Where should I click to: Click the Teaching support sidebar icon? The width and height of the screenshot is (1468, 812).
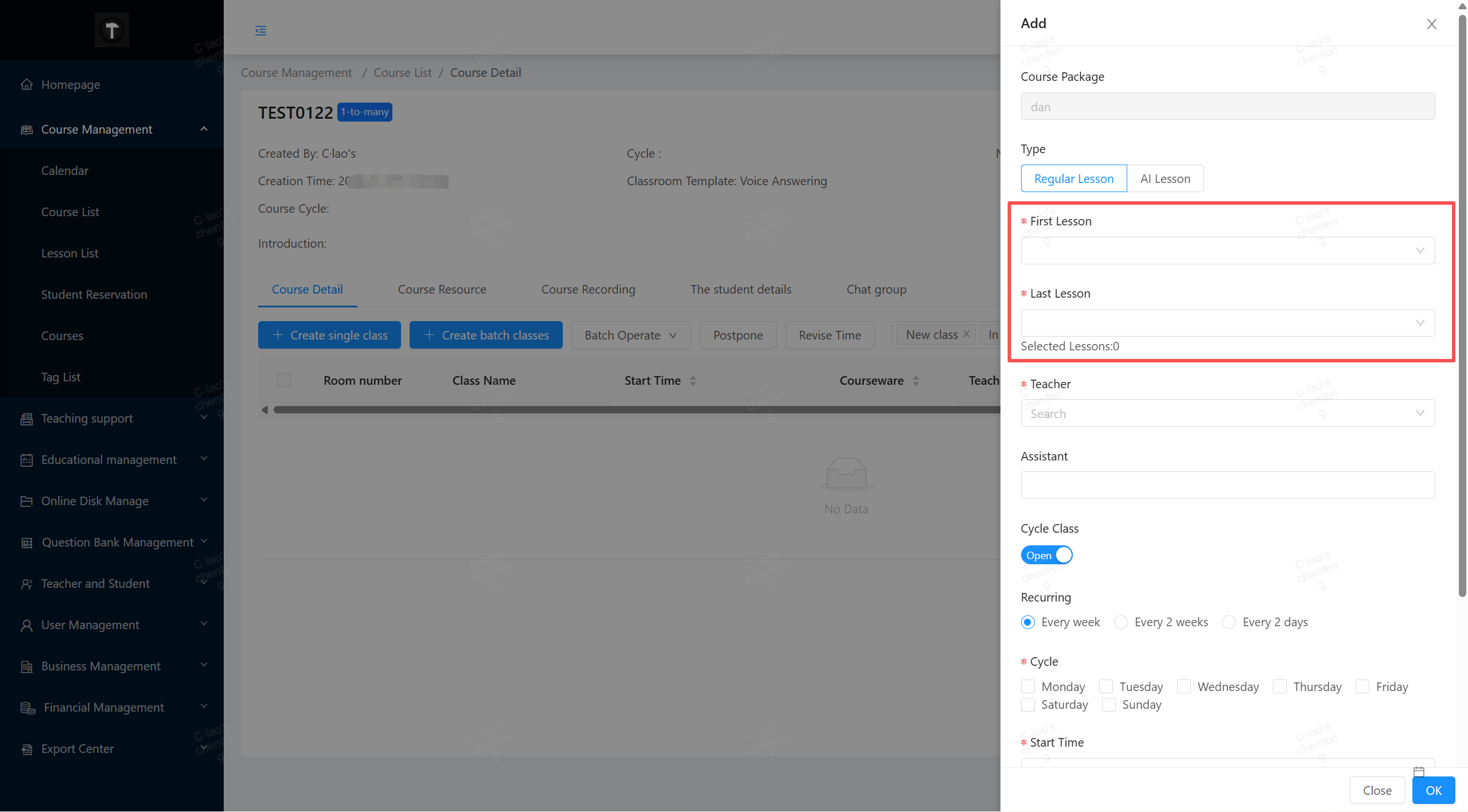tap(26, 419)
